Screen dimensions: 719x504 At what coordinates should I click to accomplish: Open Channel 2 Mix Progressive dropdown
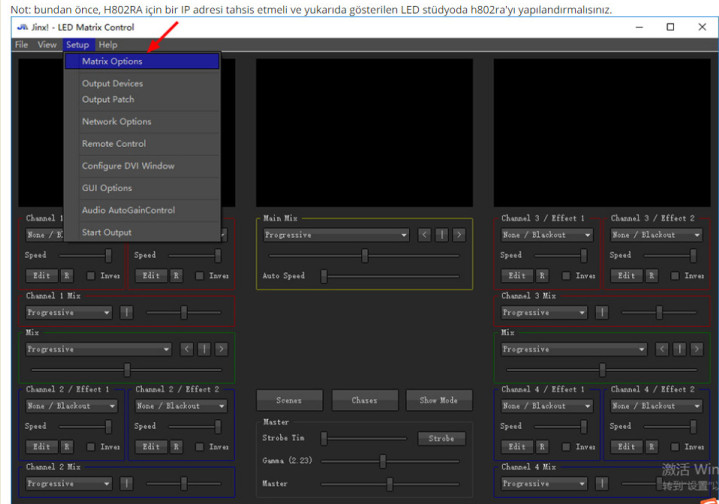[x=68, y=483]
